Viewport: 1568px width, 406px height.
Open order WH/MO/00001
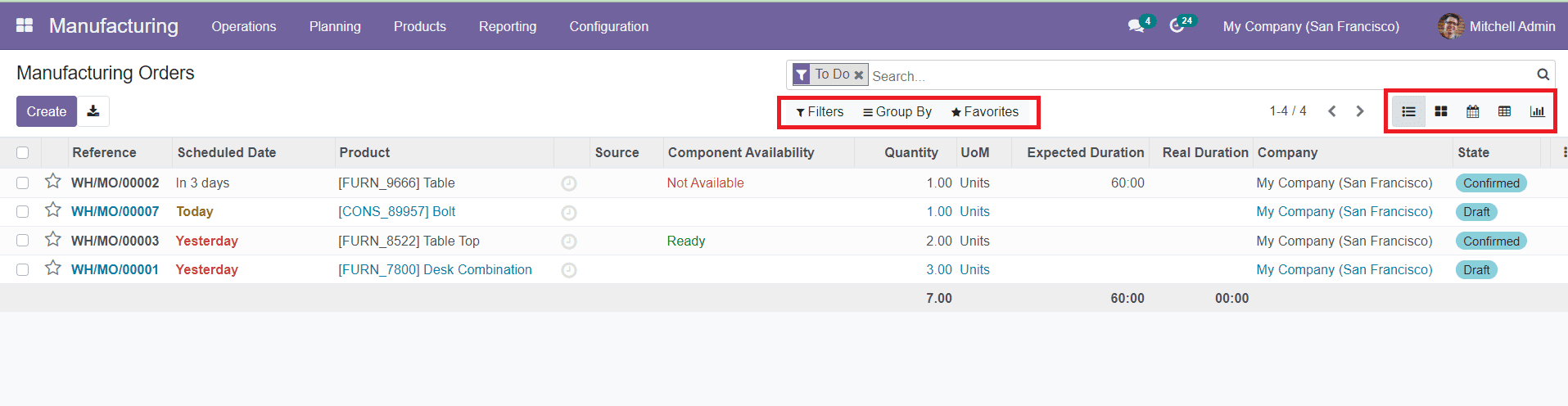(x=115, y=270)
